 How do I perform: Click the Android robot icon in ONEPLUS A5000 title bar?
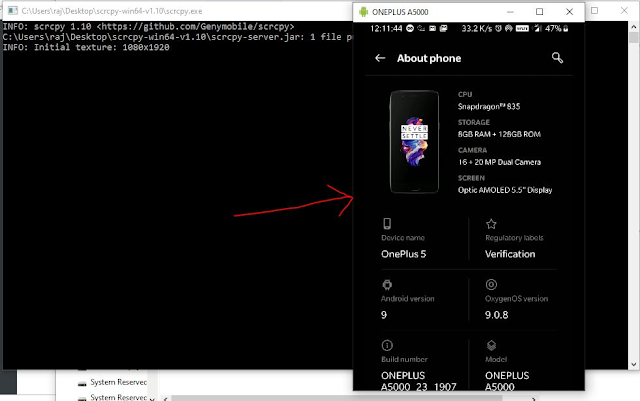[363, 12]
